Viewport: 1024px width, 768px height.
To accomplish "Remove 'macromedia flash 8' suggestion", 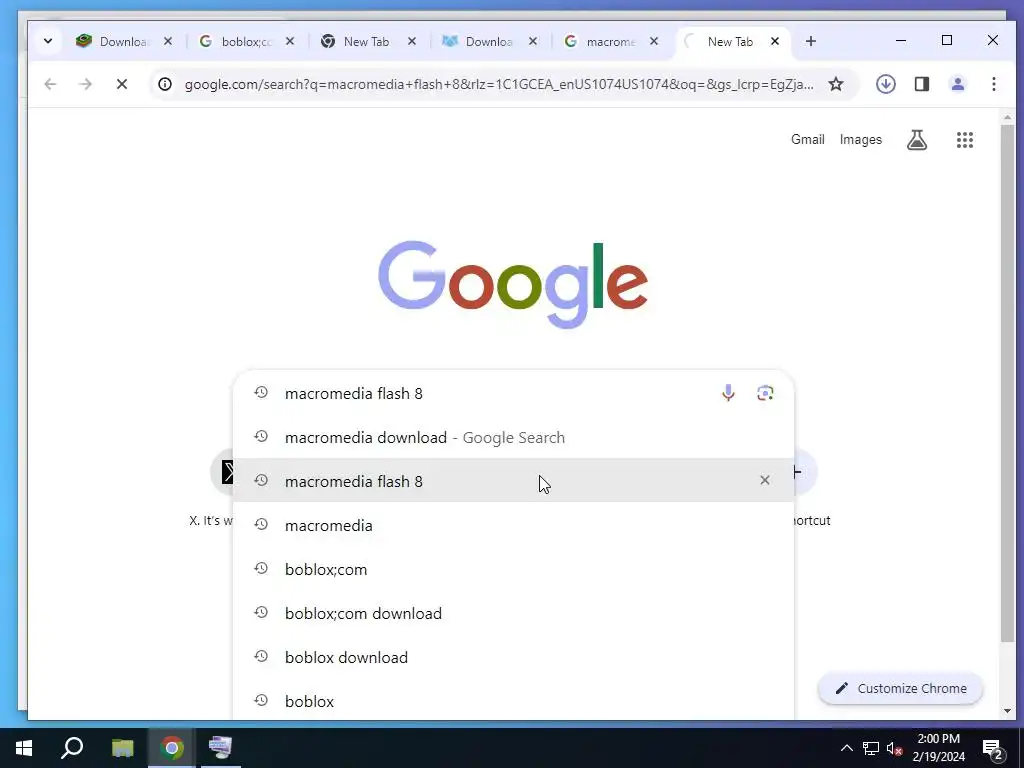I will 765,480.
